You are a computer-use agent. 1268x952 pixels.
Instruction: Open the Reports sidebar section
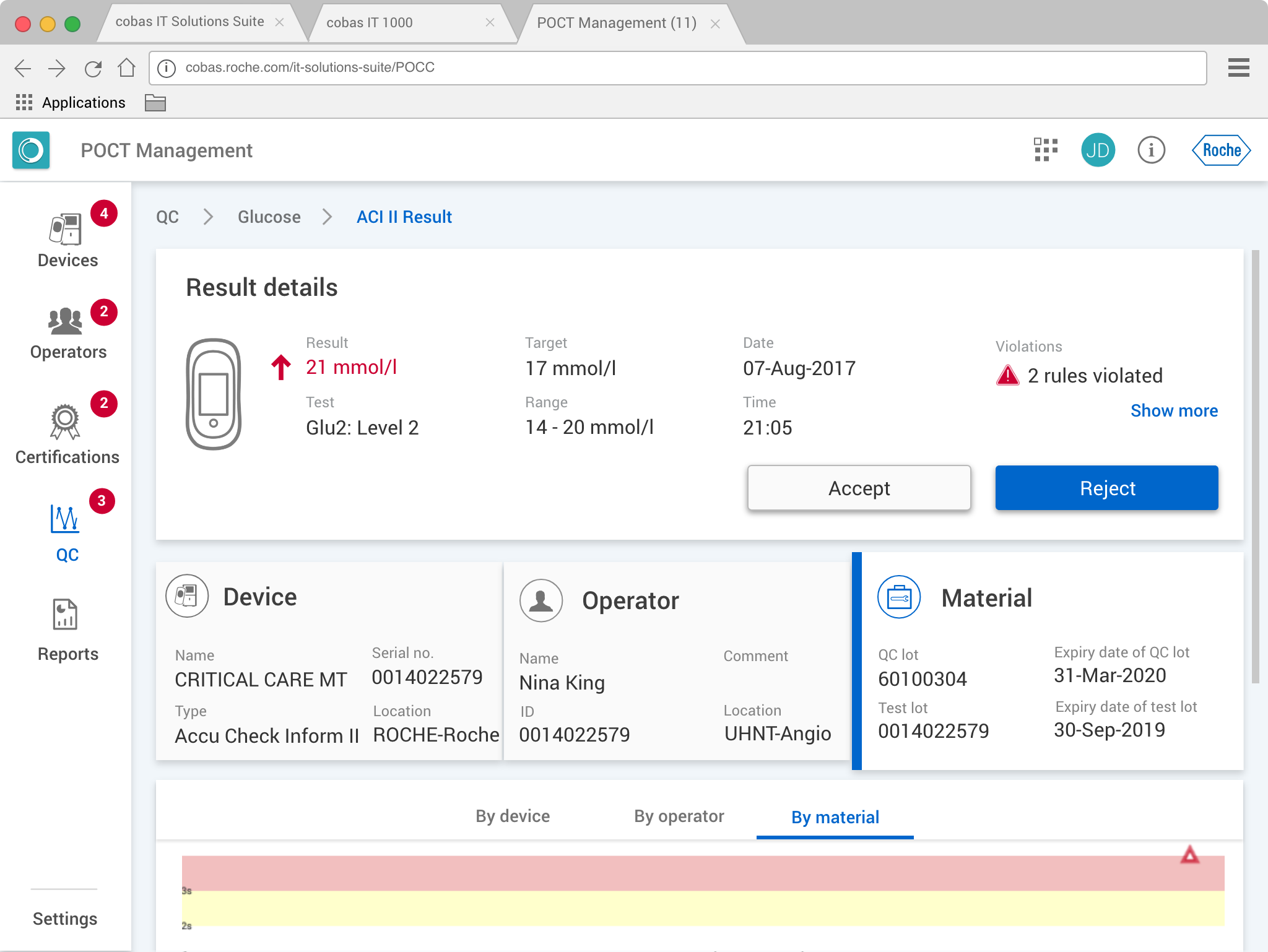click(67, 630)
